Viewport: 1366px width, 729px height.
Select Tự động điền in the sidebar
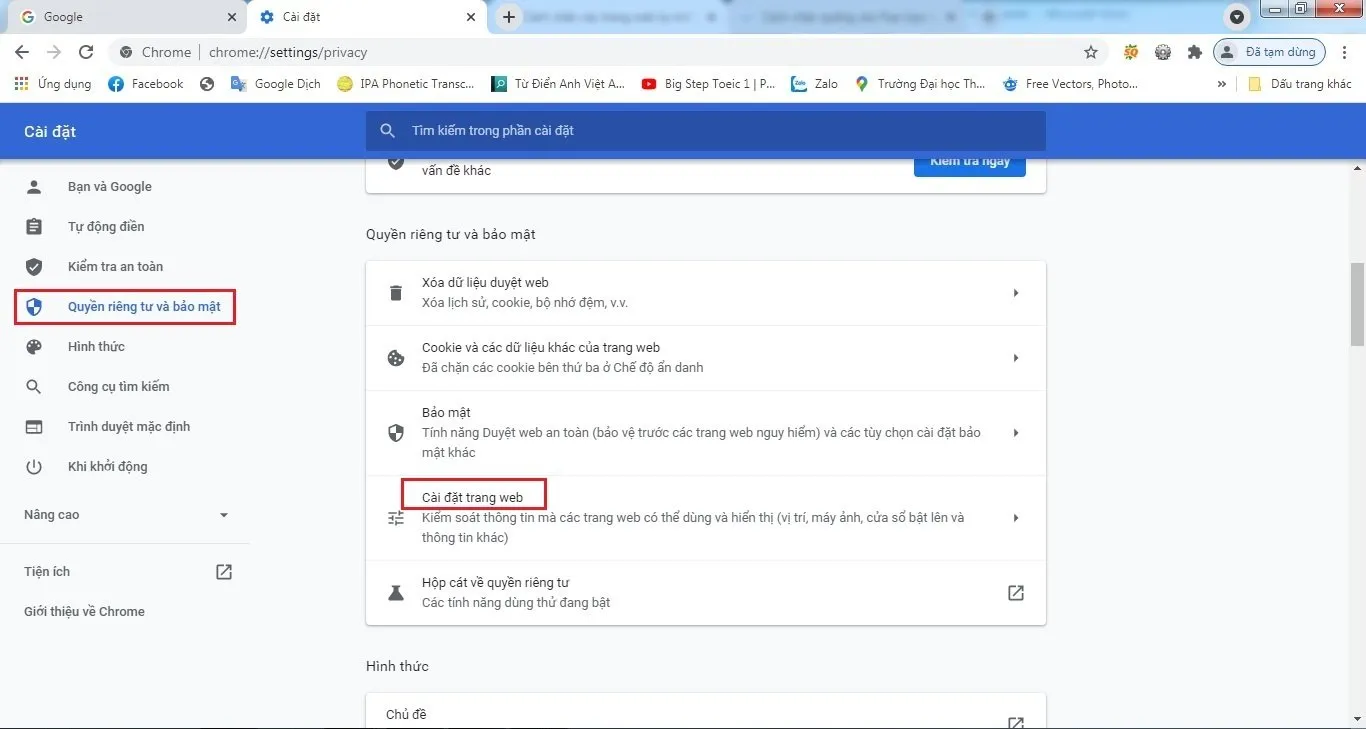(x=106, y=227)
